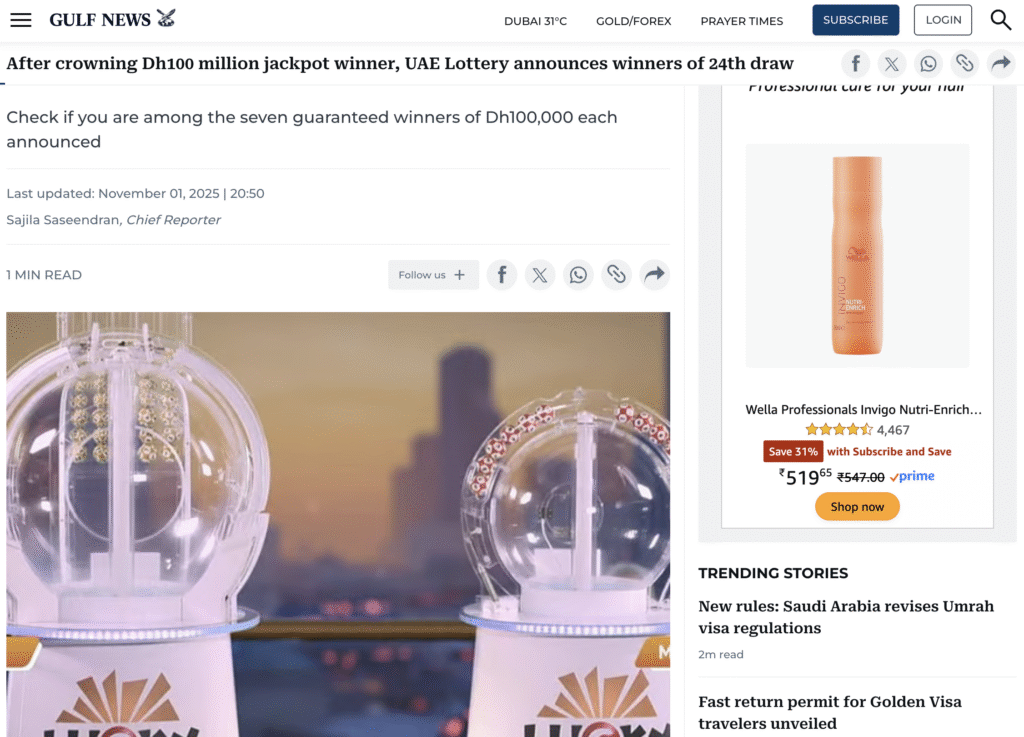Click Shop now in Wella ad
This screenshot has width=1024, height=737.
[x=857, y=507]
